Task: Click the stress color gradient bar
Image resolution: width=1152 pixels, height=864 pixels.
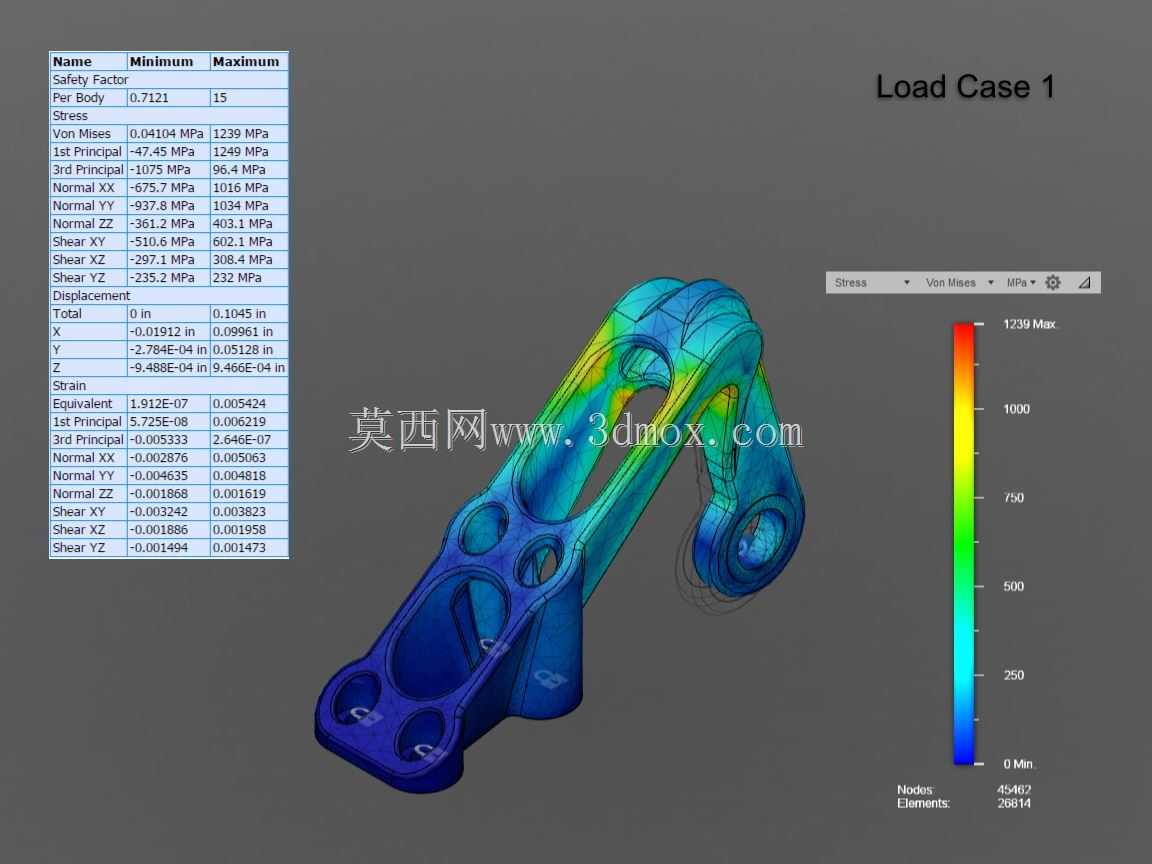Action: coord(964,544)
